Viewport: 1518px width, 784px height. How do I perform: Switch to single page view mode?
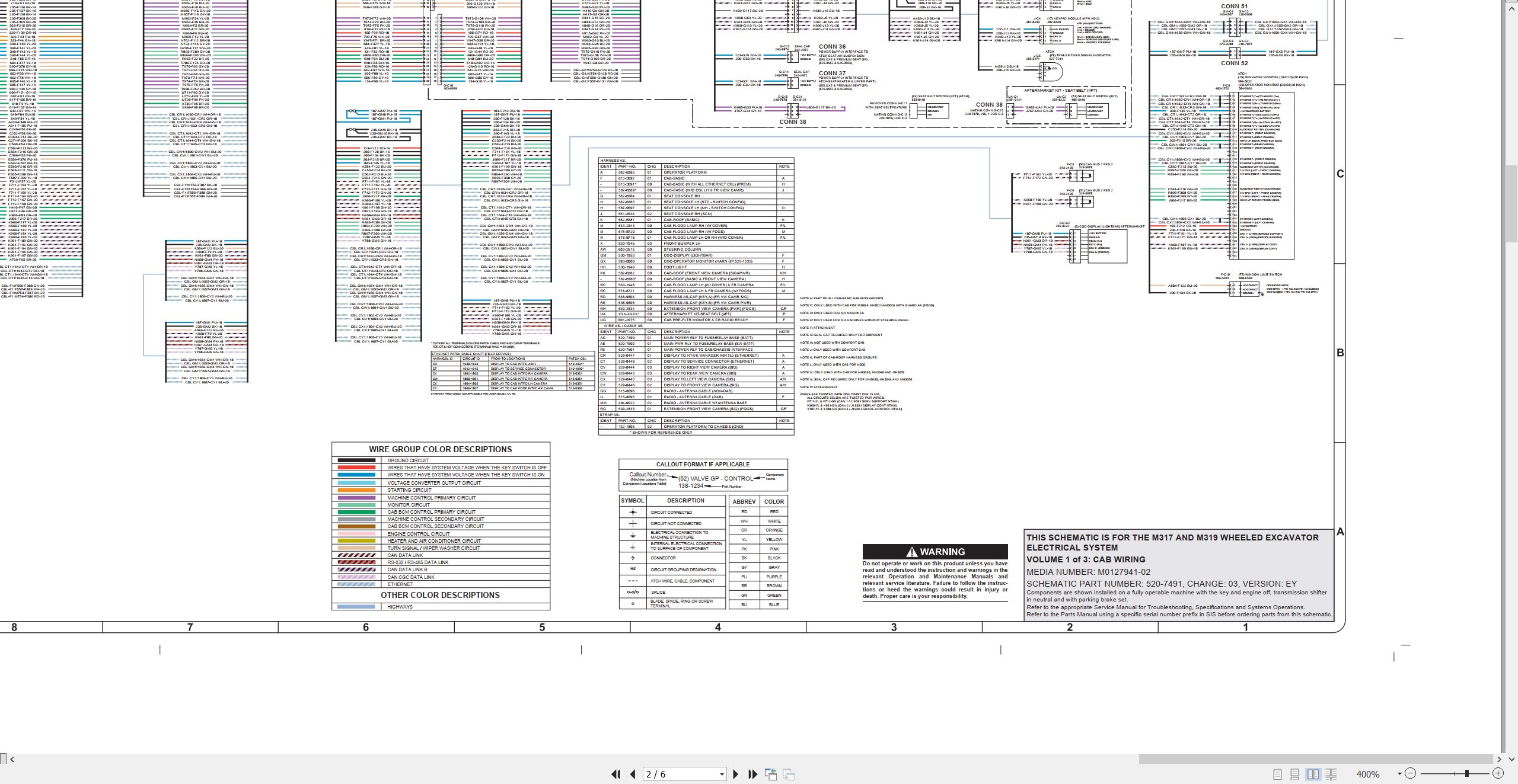(x=1278, y=774)
